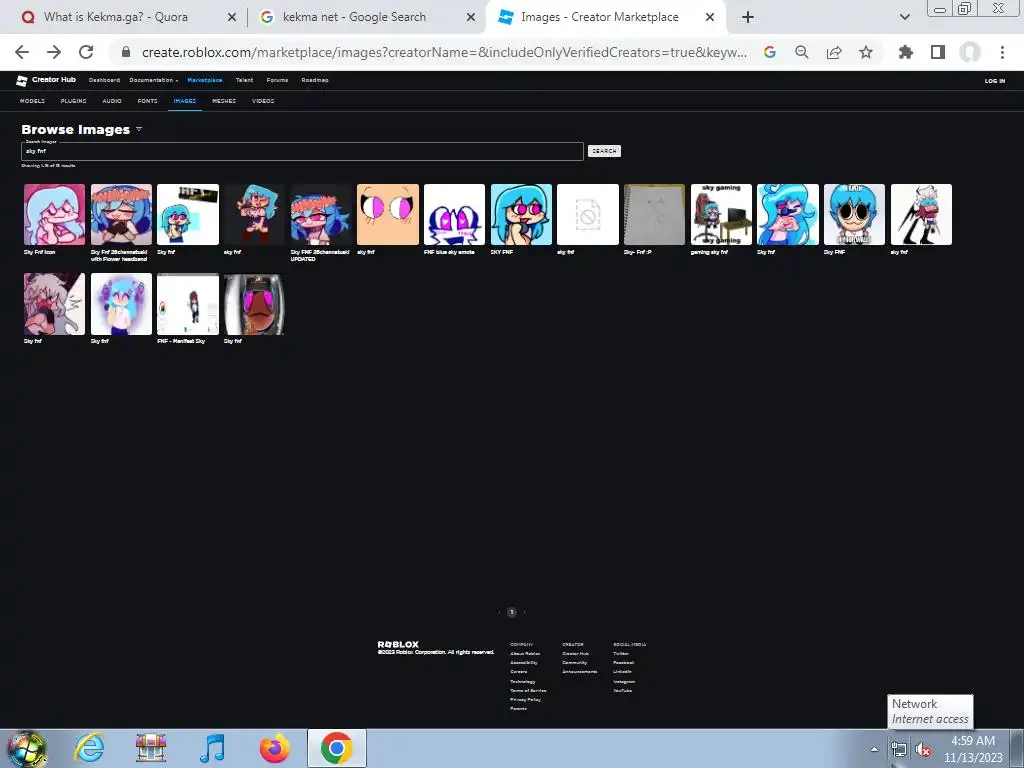
Task: Click the ROBLOX footer logo
Action: (x=398, y=645)
